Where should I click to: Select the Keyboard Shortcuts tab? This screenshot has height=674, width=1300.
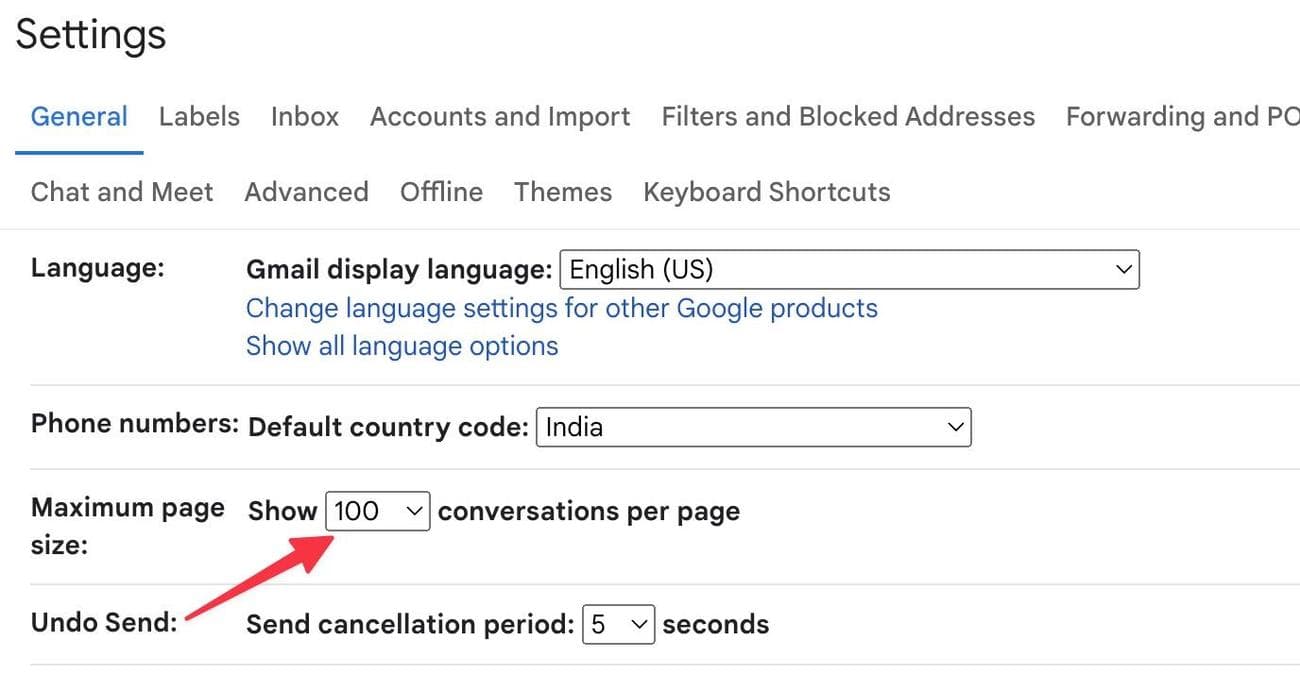point(767,192)
